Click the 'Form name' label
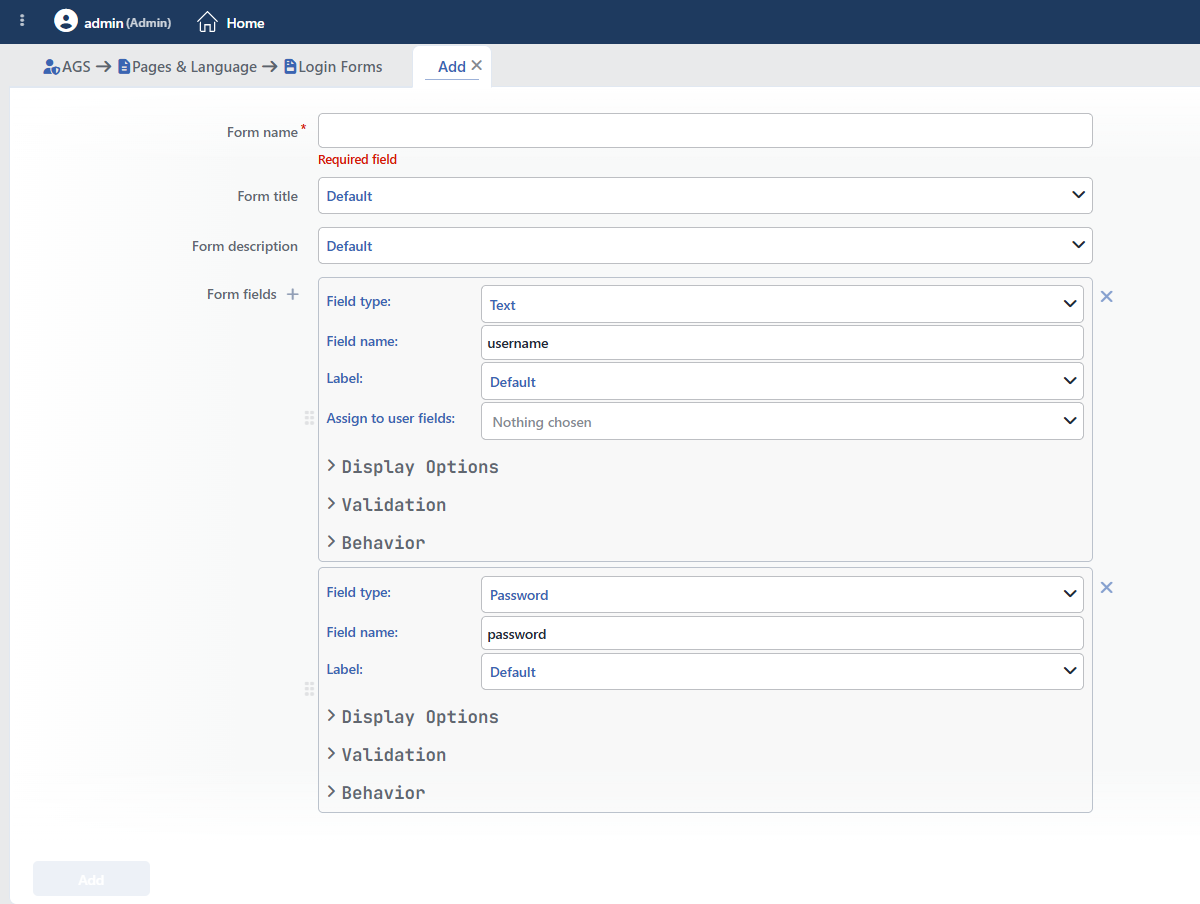This screenshot has width=1200, height=904. tap(262, 132)
